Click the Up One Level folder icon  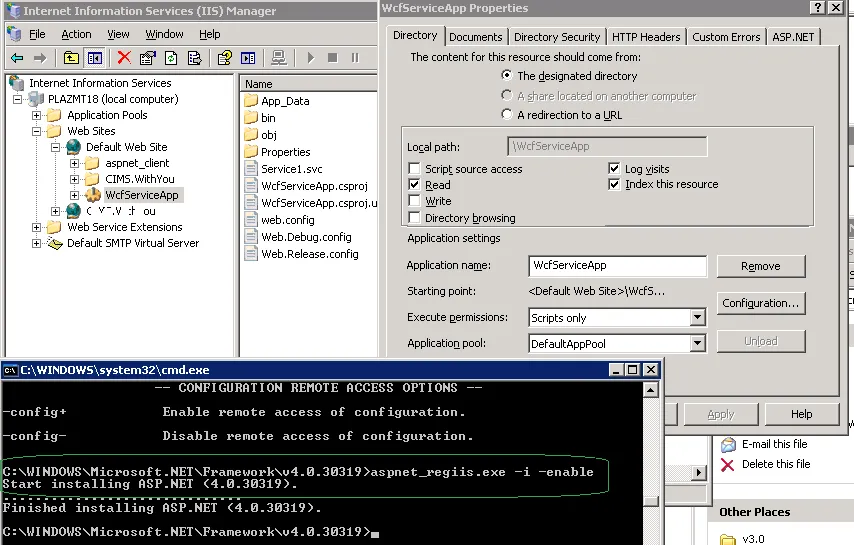[71, 58]
